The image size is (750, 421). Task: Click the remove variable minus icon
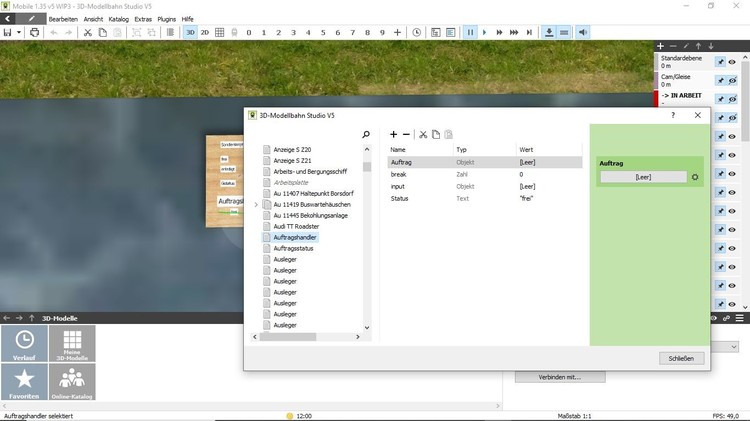406,134
